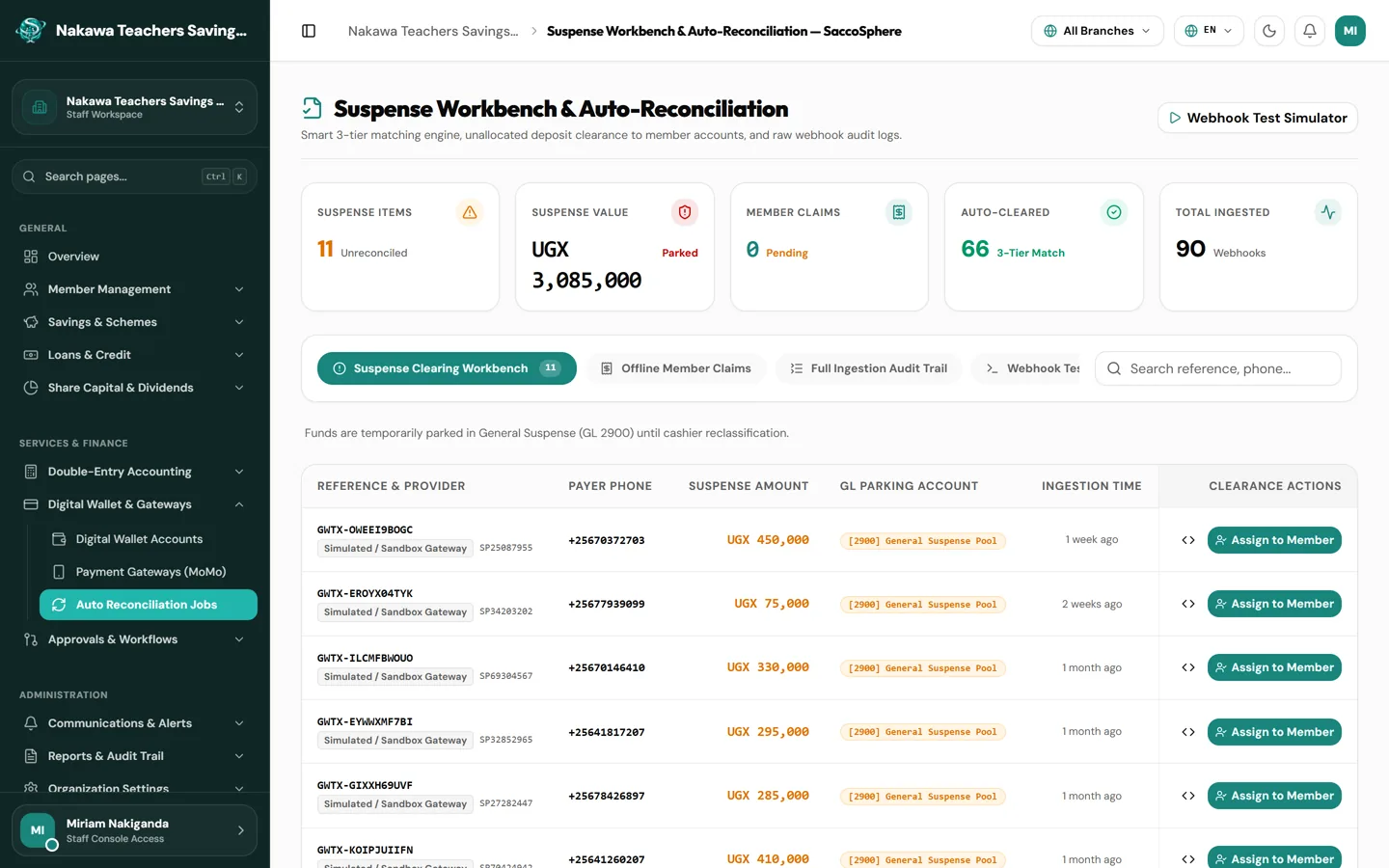Expand Approvals & Workflows menu
This screenshot has width=1389, height=868.
(135, 639)
